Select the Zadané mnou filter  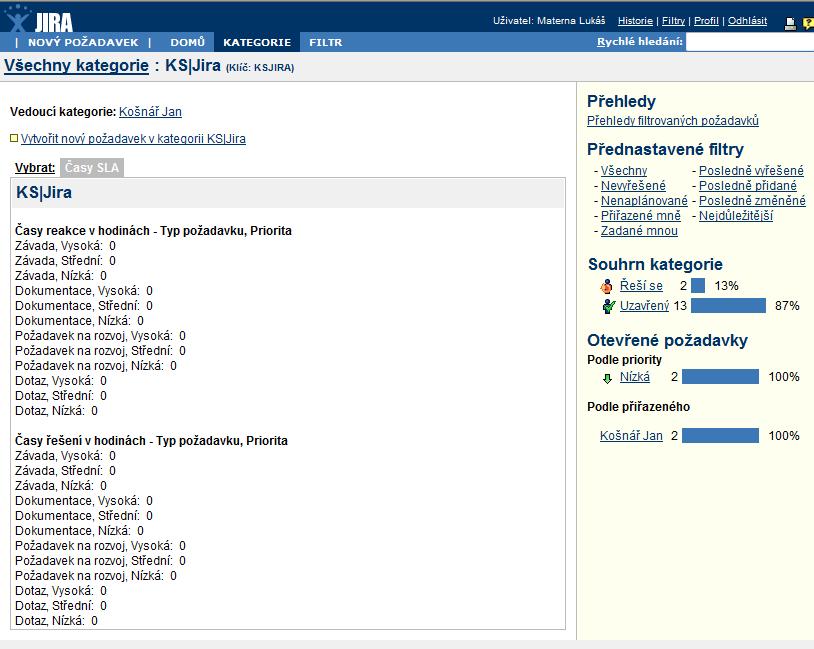coord(639,231)
